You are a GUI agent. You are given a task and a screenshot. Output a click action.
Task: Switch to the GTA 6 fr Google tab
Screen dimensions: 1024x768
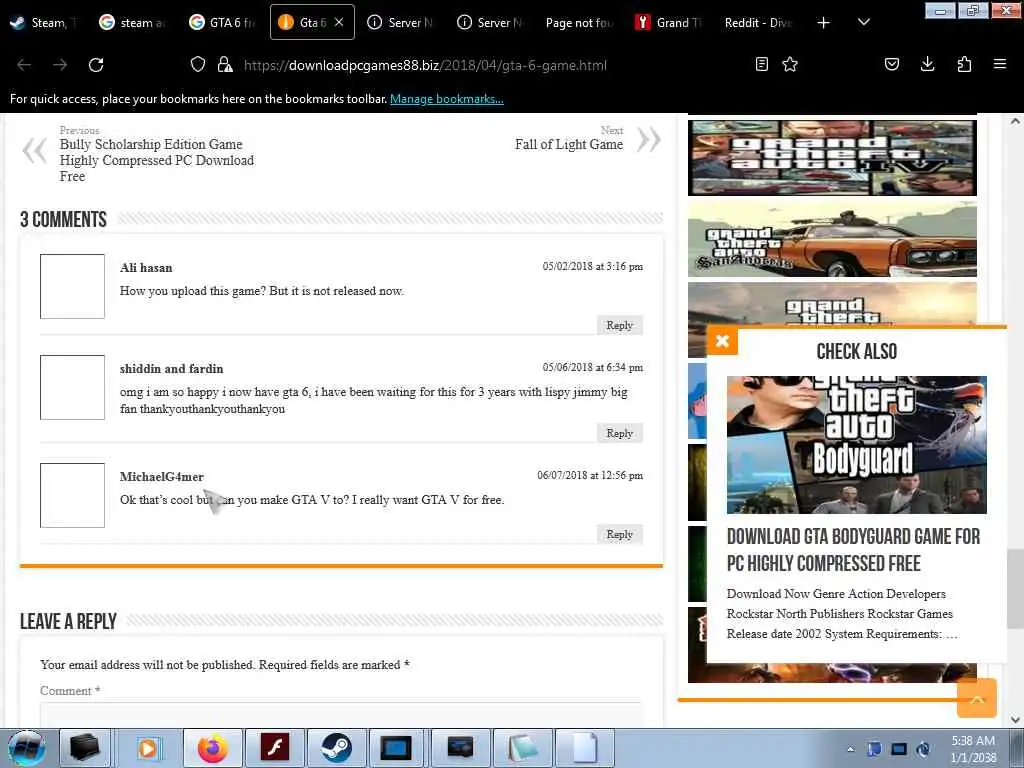223,22
